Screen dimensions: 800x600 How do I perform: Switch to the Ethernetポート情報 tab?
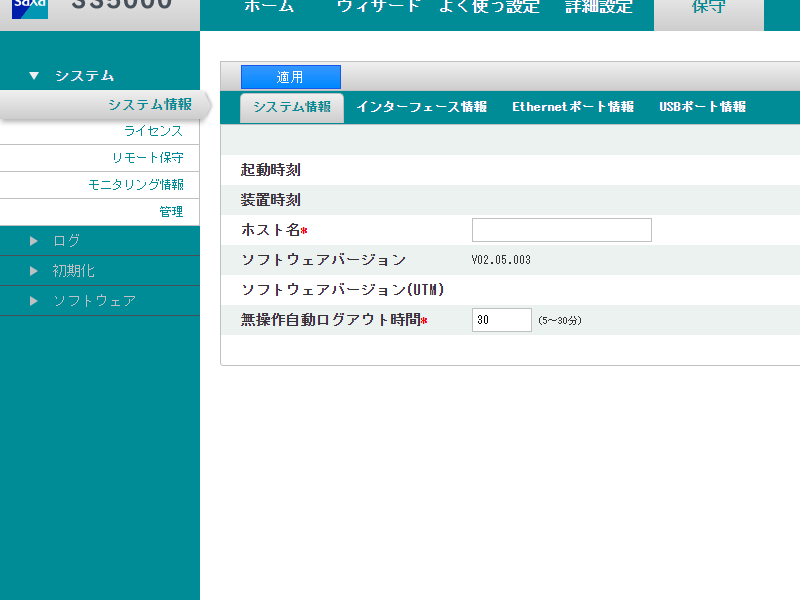[x=573, y=107]
